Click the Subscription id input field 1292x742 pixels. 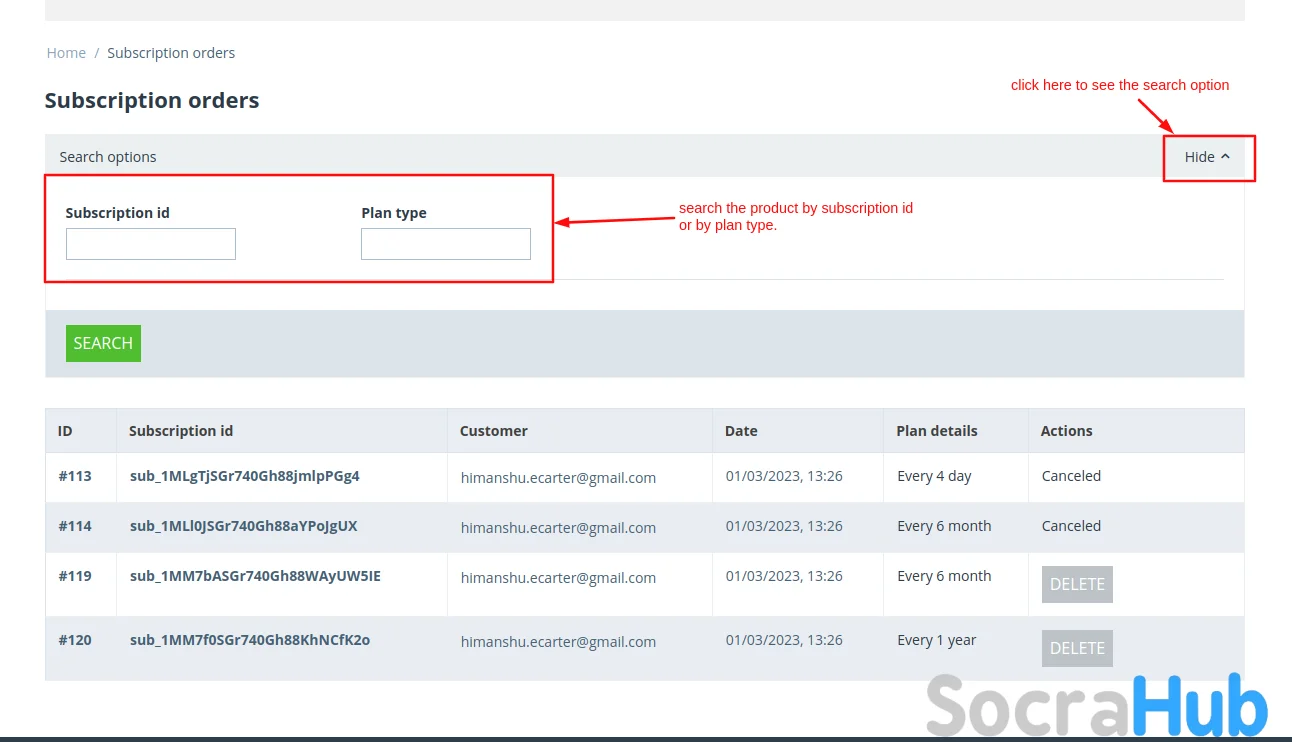pyautogui.click(x=151, y=244)
